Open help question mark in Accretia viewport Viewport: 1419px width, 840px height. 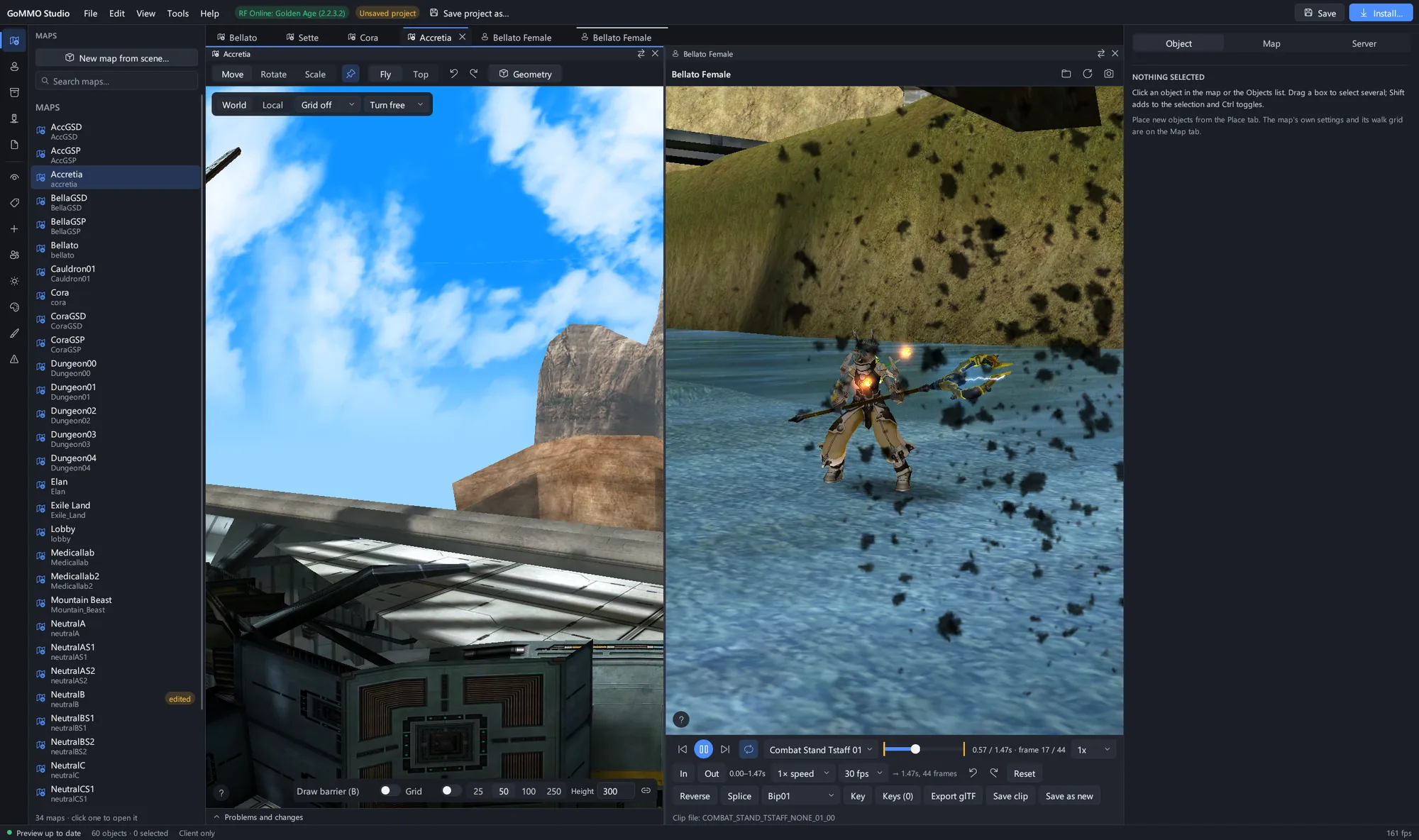tap(221, 793)
